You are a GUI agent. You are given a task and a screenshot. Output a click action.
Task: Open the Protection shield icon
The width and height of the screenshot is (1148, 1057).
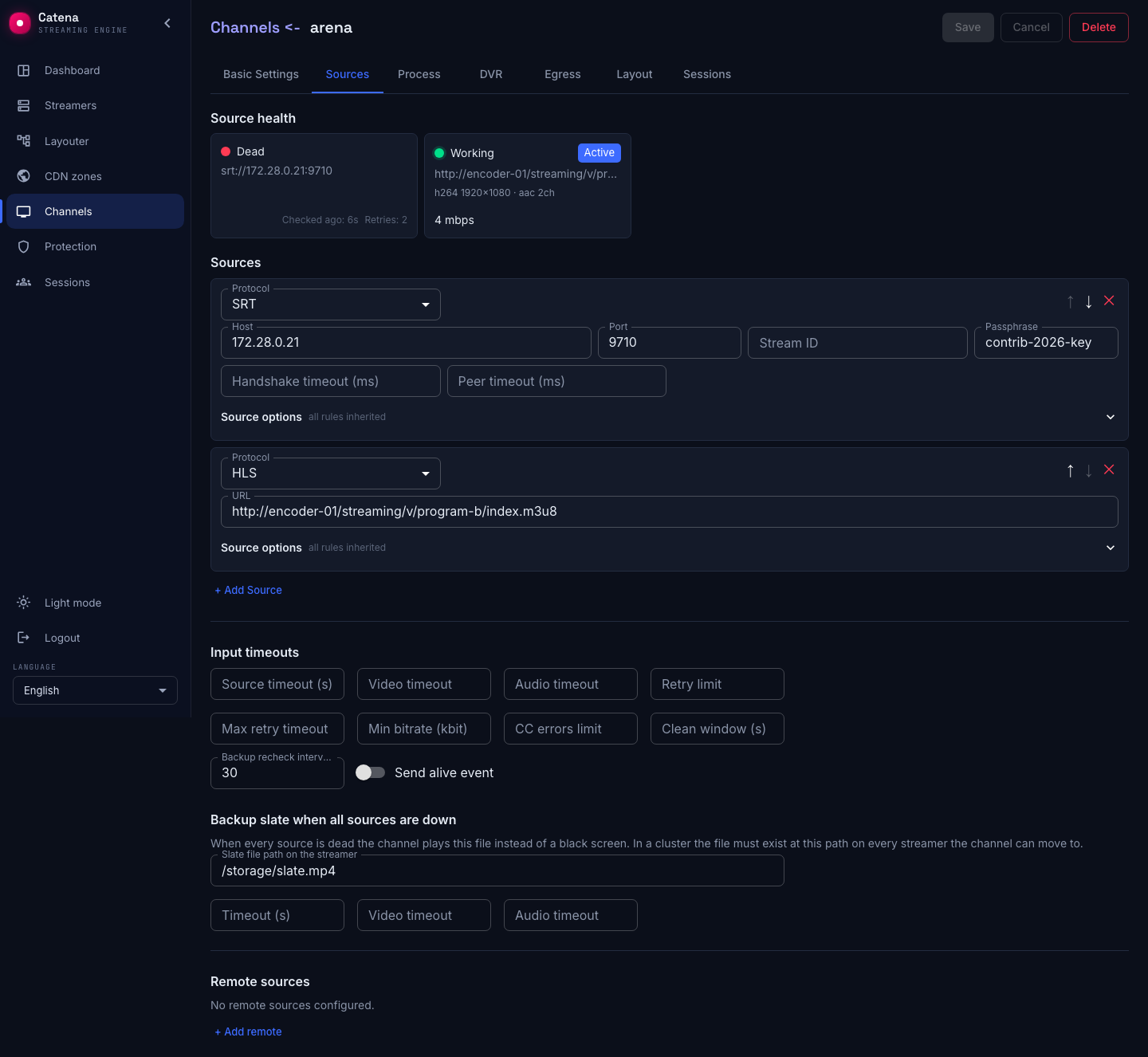pyautogui.click(x=24, y=246)
